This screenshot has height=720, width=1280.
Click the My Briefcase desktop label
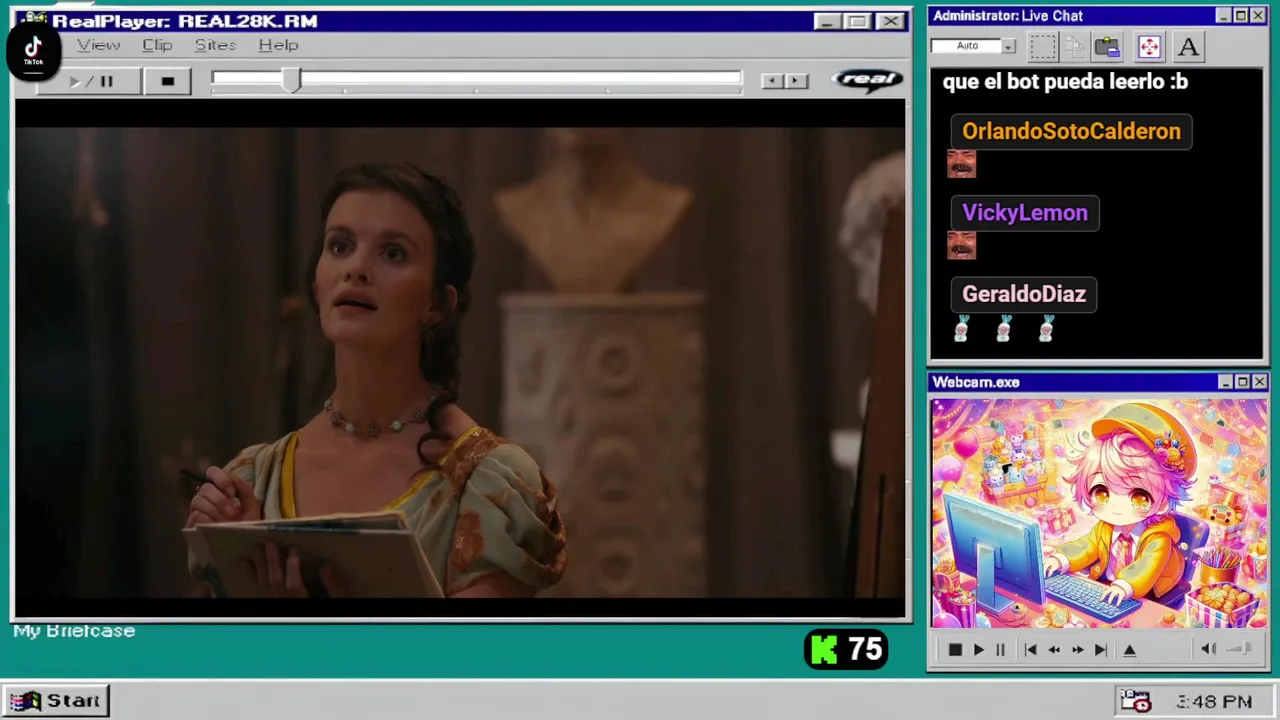tap(74, 631)
